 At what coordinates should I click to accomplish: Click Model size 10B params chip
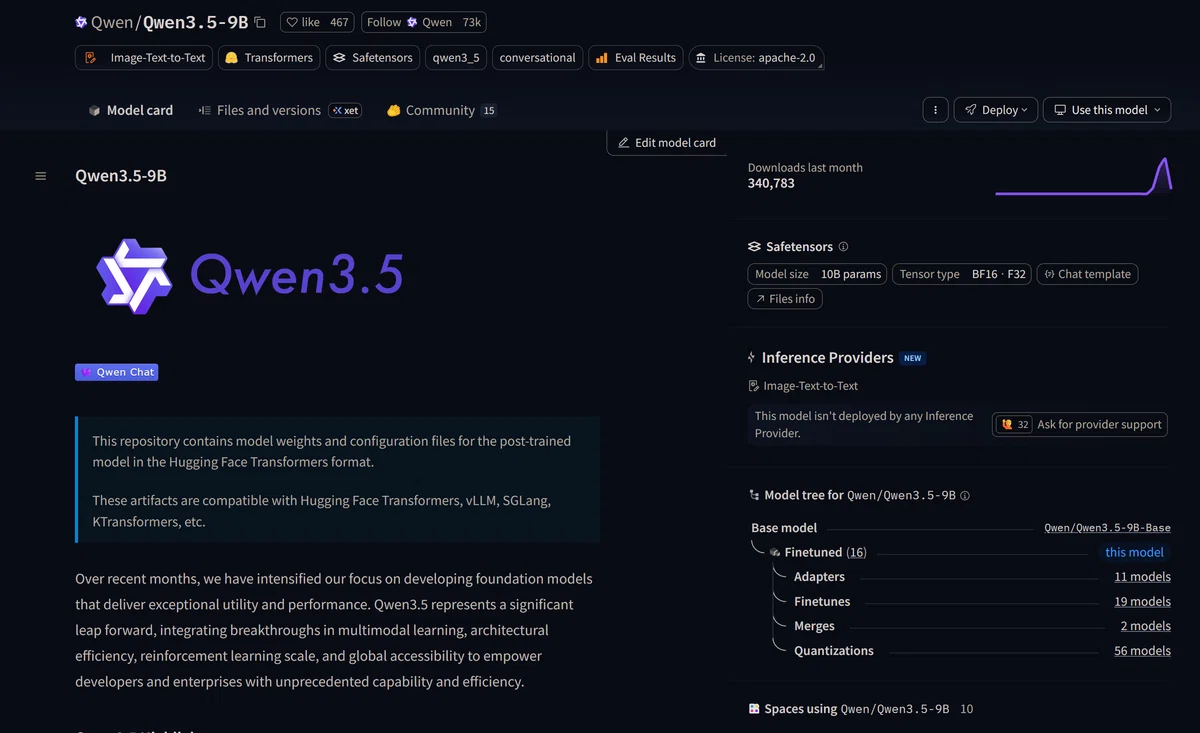pyautogui.click(x=817, y=274)
